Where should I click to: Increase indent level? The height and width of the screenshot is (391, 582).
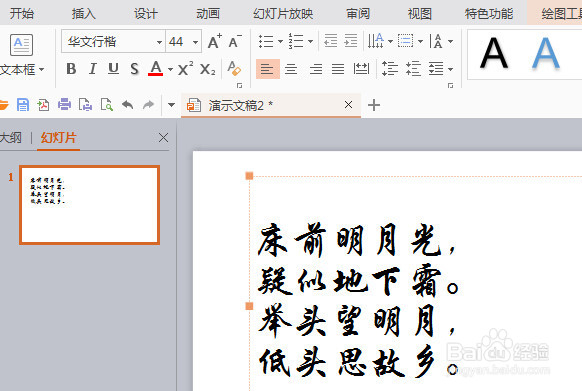(x=350, y=41)
